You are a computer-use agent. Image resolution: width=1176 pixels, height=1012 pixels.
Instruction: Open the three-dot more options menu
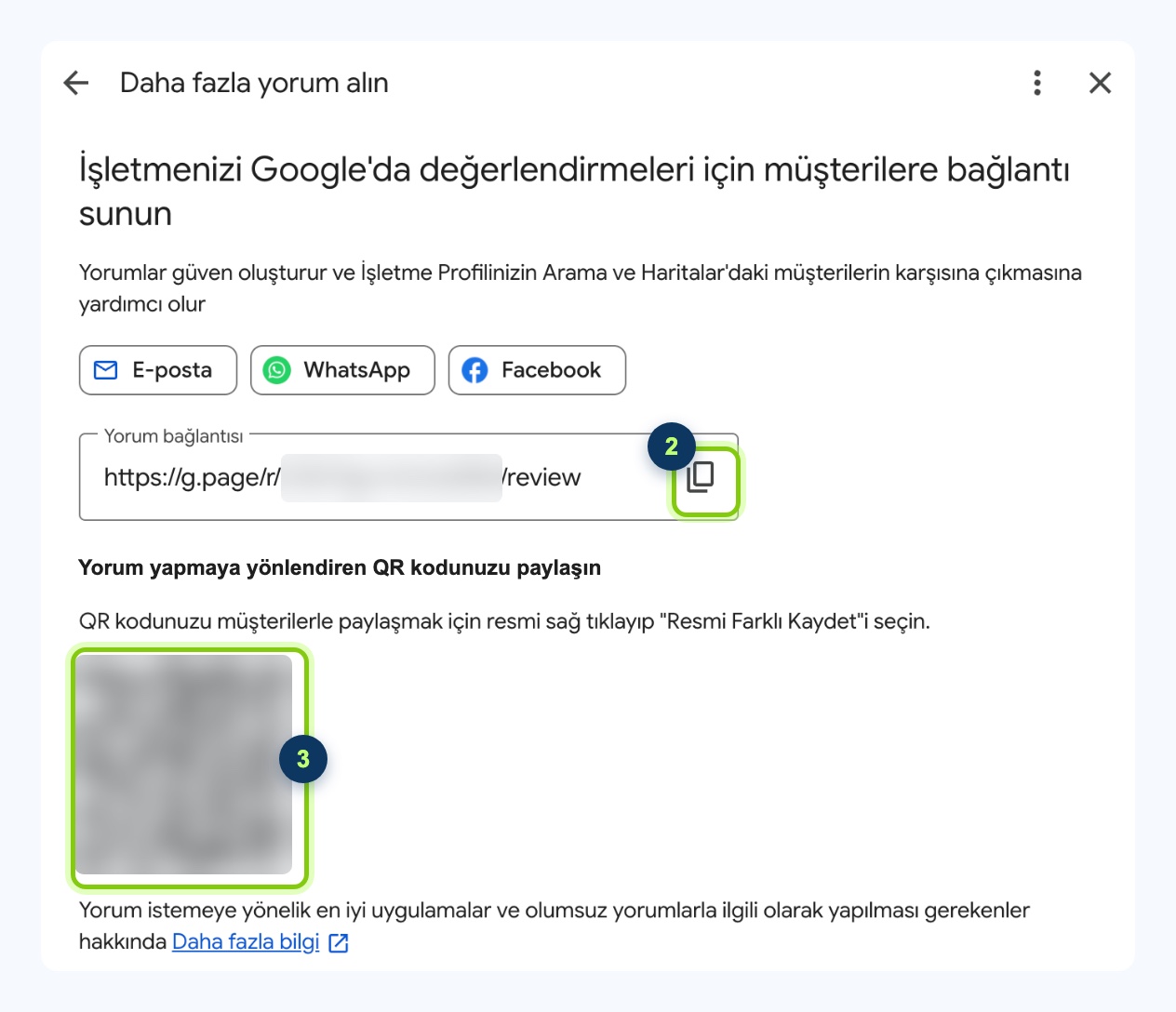[1037, 83]
